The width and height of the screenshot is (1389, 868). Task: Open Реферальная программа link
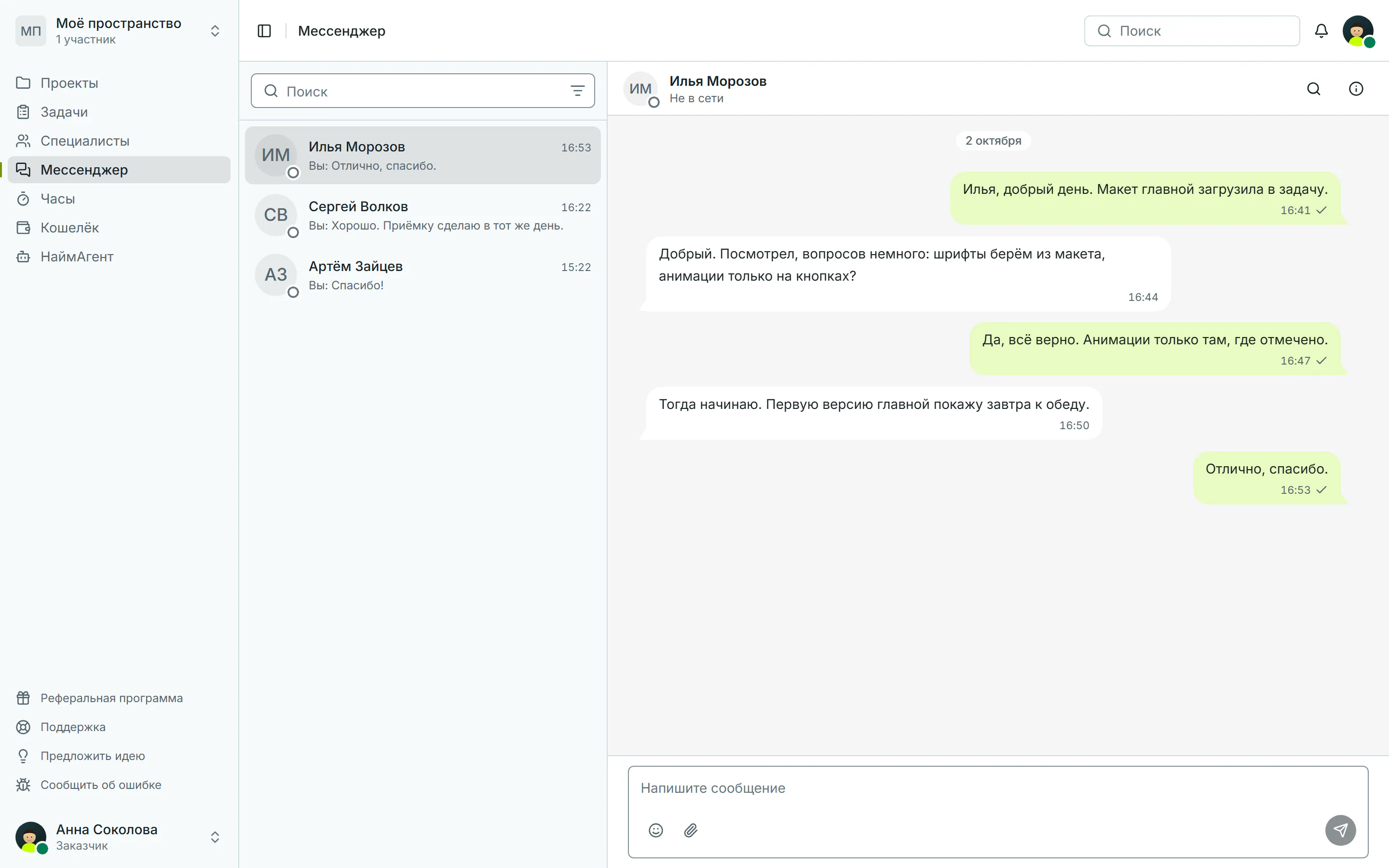pos(119,698)
